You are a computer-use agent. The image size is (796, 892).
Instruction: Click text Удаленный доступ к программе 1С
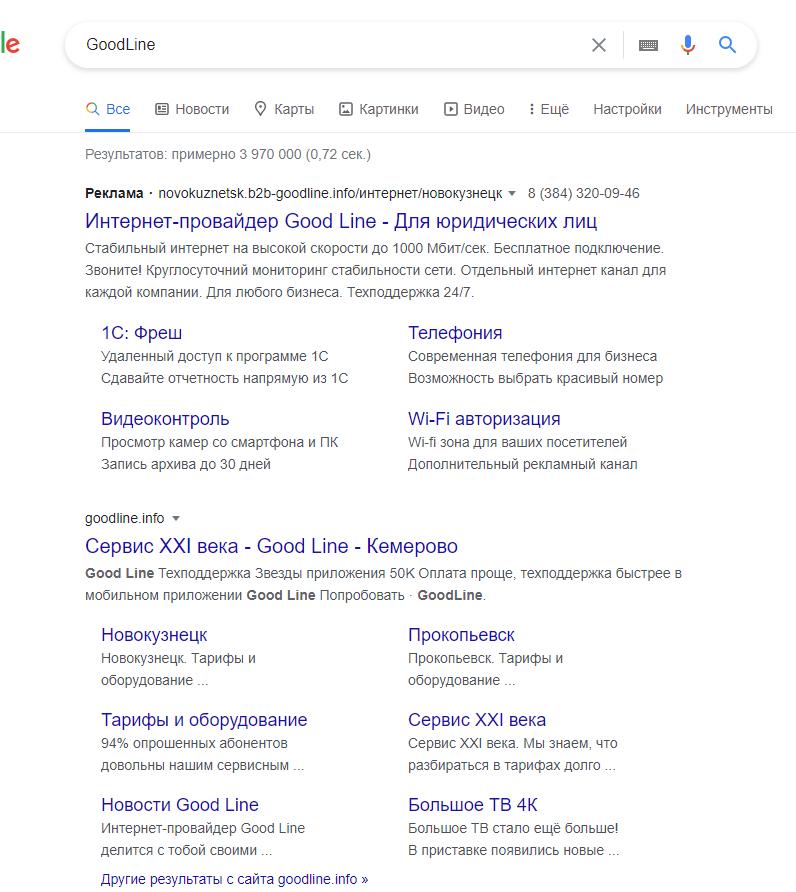click(x=215, y=356)
